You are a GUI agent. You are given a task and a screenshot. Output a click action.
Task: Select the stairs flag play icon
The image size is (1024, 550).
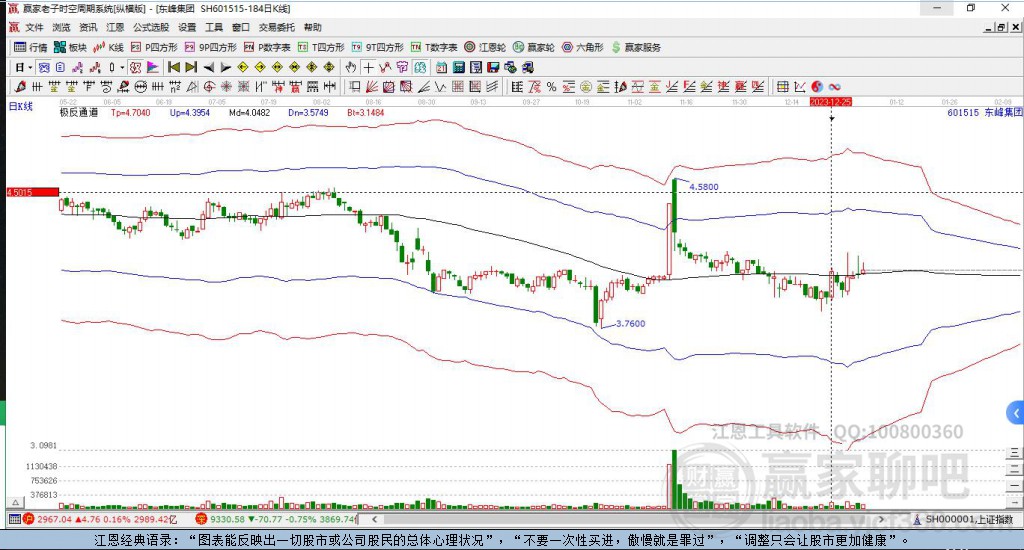click(x=152, y=67)
